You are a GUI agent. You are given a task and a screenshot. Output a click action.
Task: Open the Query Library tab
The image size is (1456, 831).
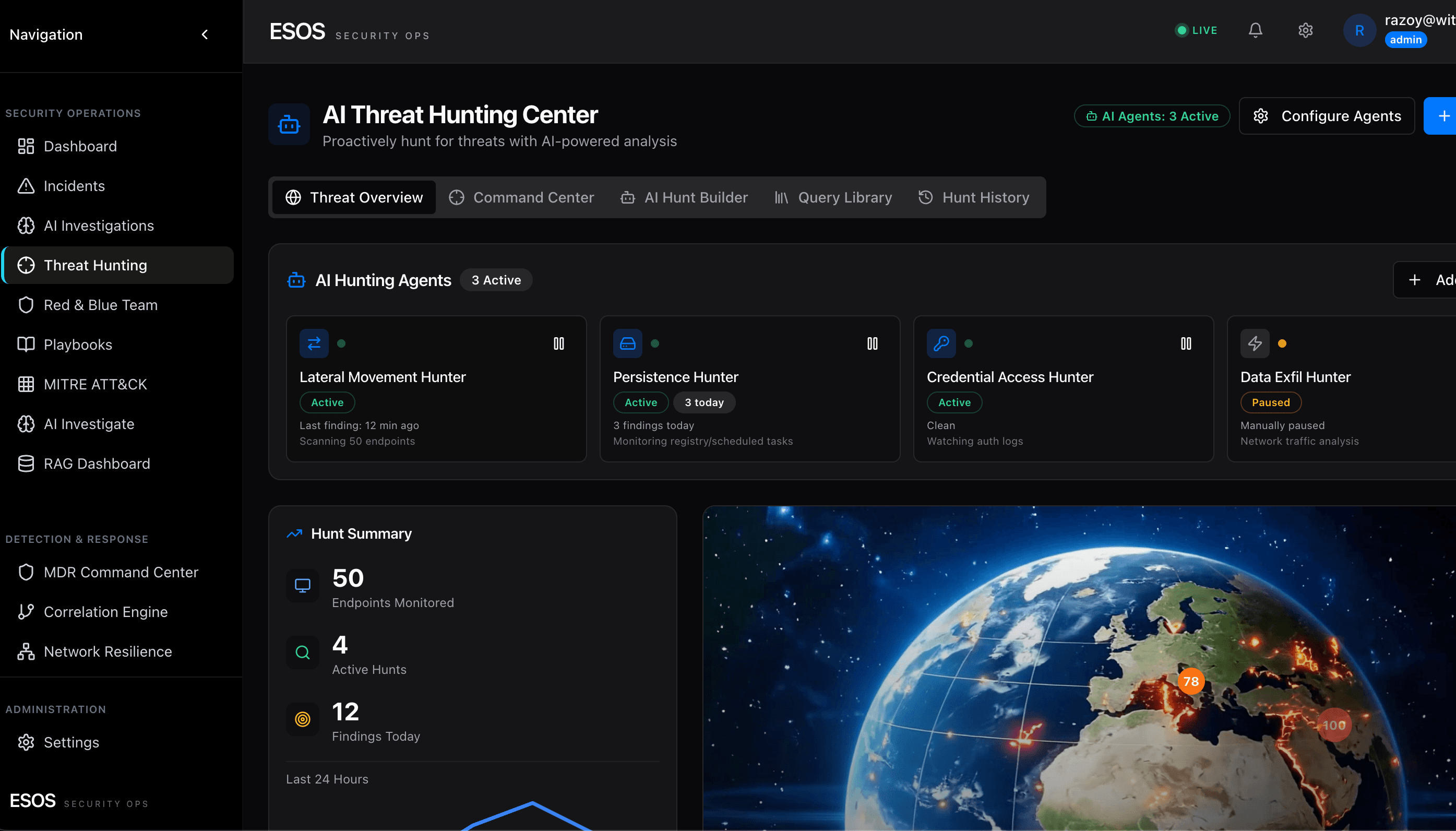833,197
